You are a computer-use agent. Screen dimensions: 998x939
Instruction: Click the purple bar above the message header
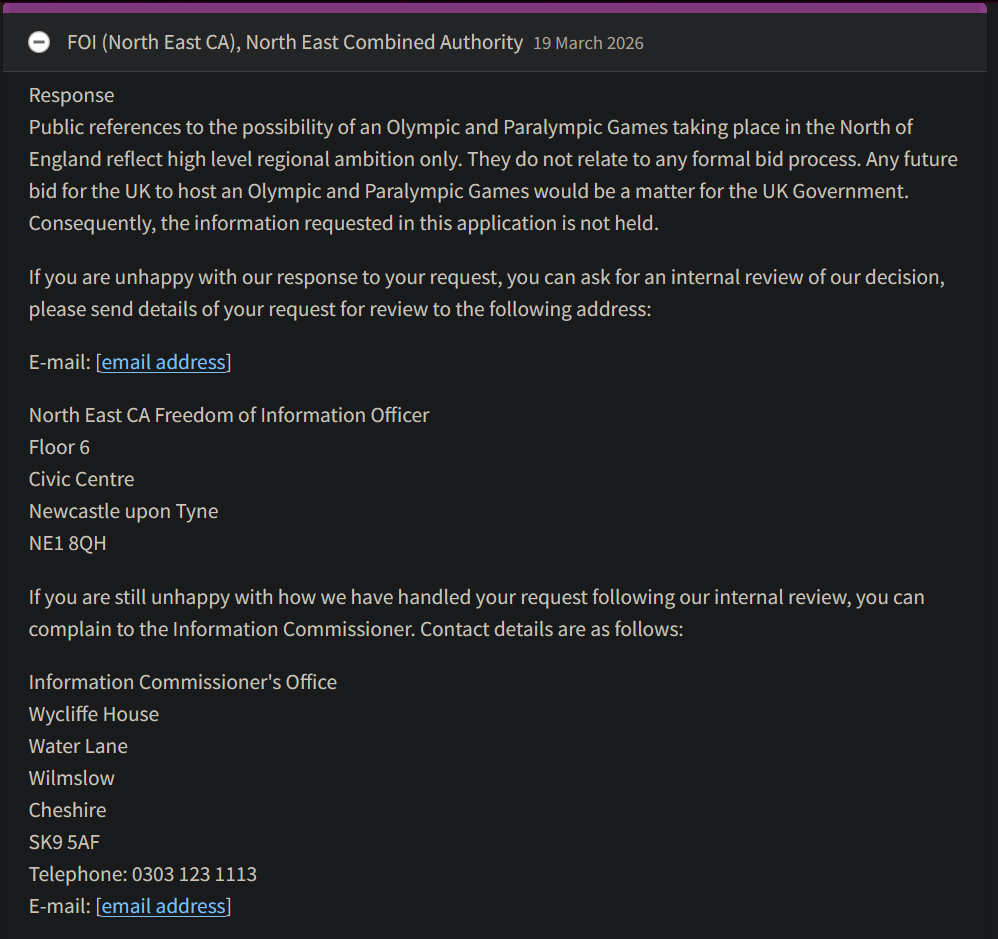pos(495,8)
